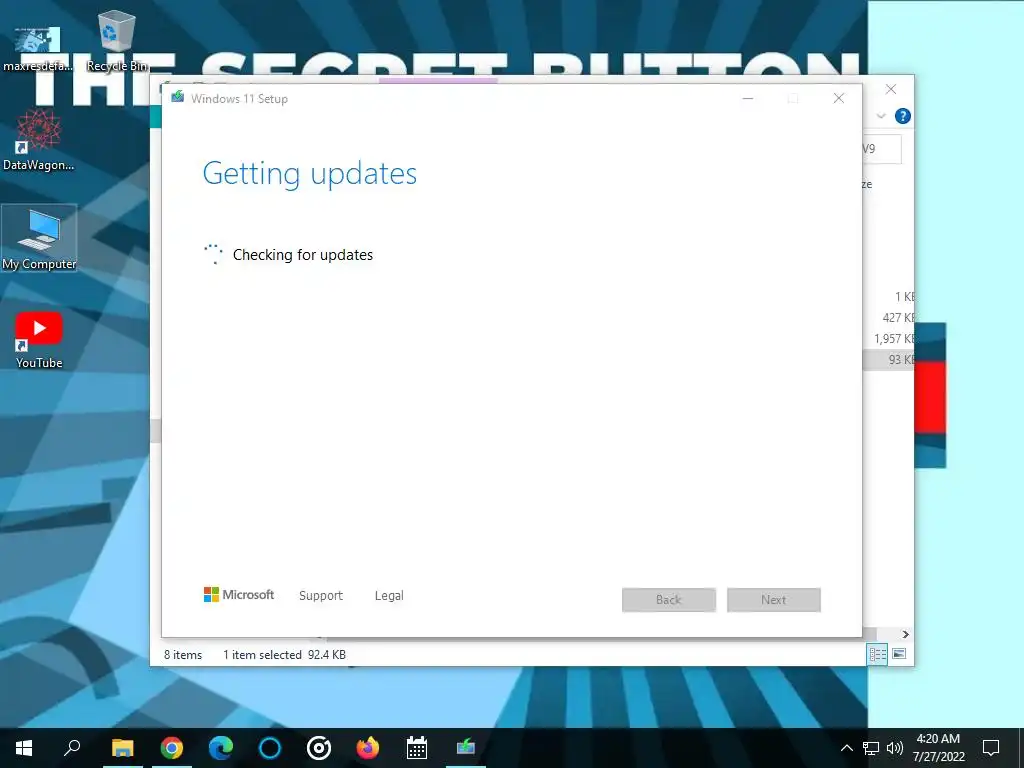Switch to Windows 11 Setup taskbar icon

(x=466, y=748)
